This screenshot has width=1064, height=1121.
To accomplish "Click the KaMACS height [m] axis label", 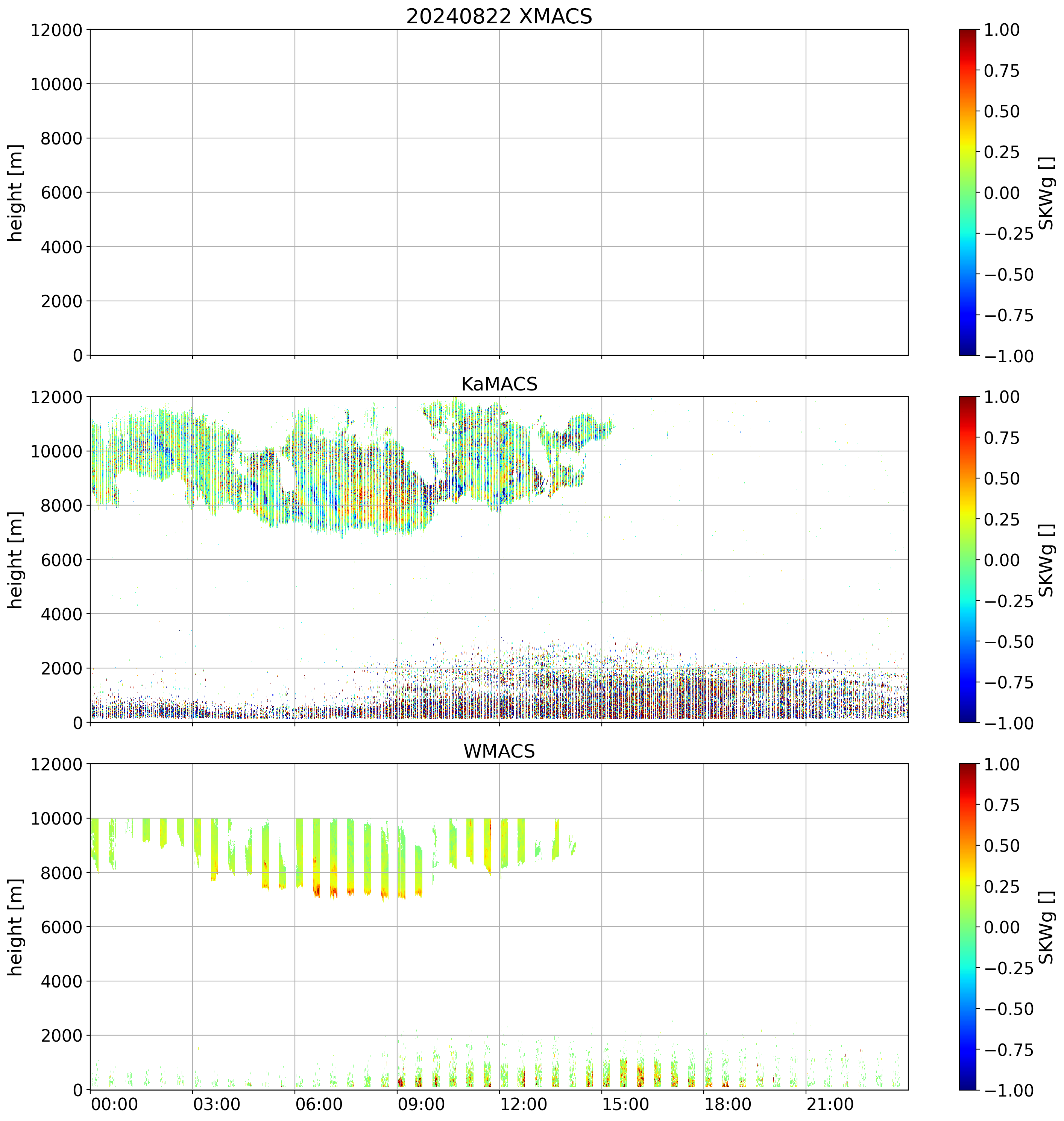I will (x=16, y=560).
